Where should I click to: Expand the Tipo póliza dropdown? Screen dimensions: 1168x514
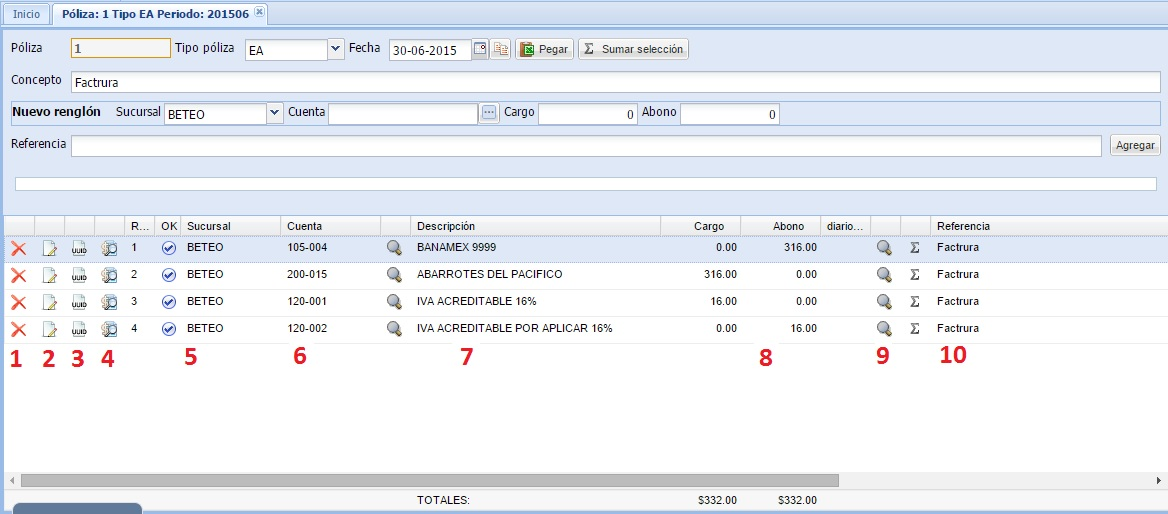(335, 49)
